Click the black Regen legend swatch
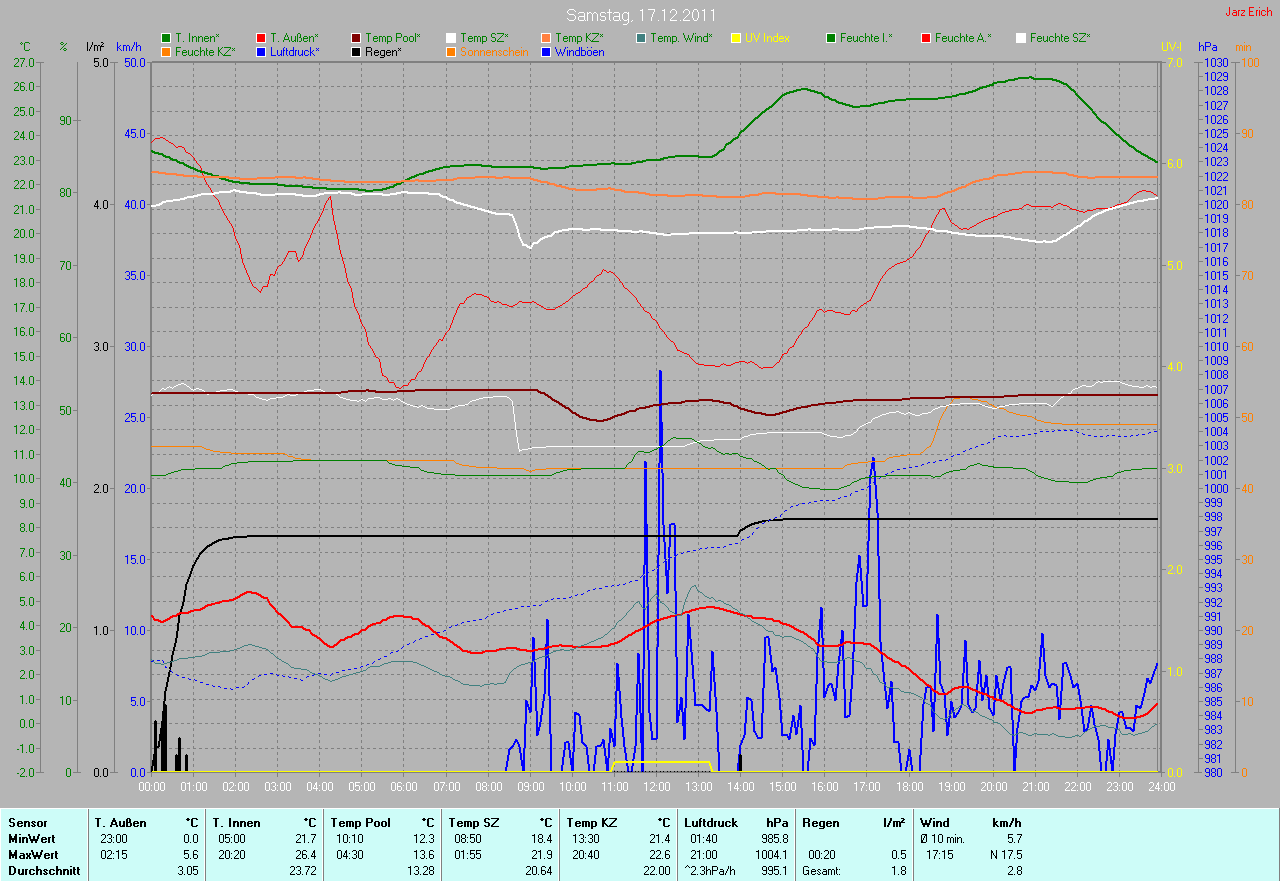1280x881 pixels. 356,51
